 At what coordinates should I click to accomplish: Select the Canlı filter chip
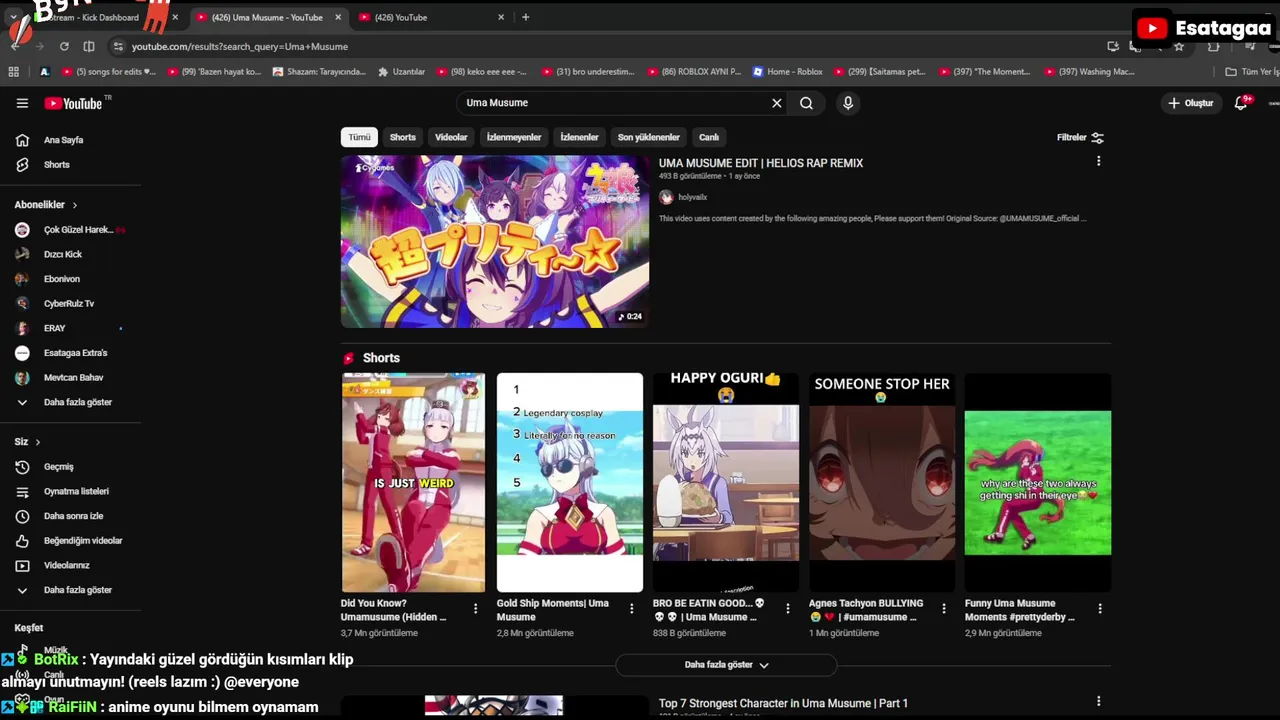709,137
